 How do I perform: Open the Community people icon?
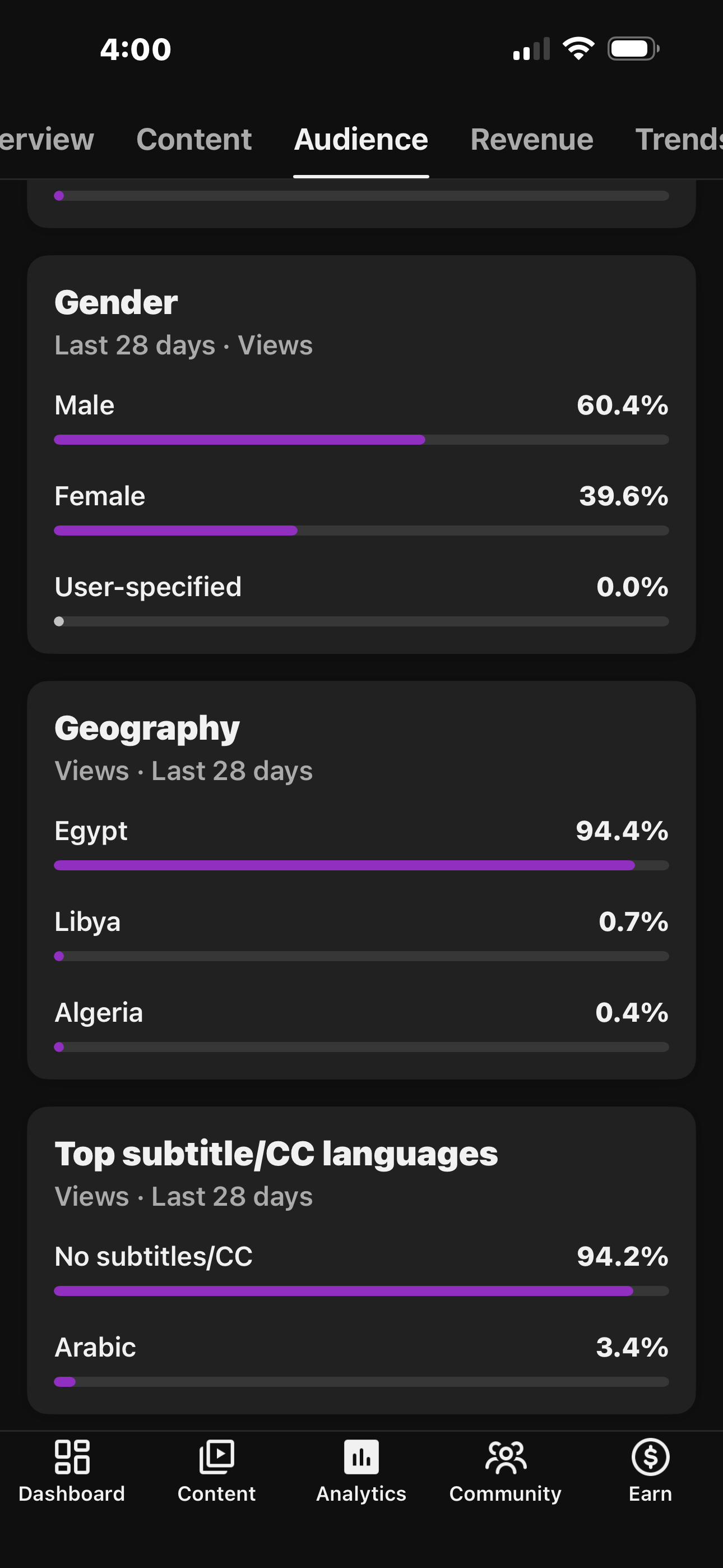[x=506, y=1457]
